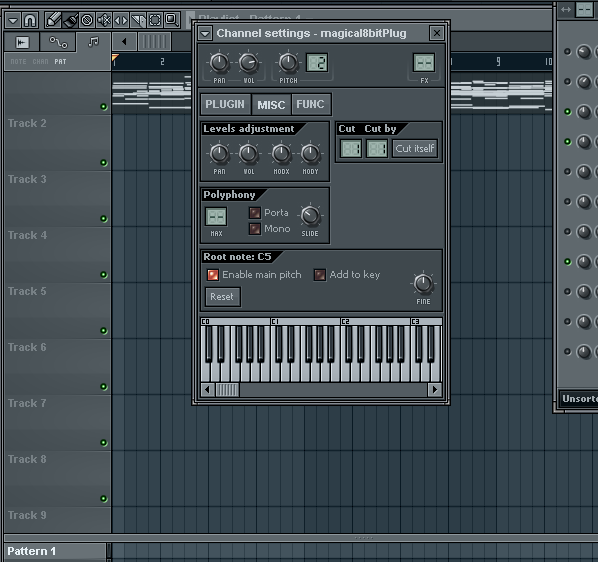Click the Cut by group number display
The image size is (598, 562).
coord(377,149)
